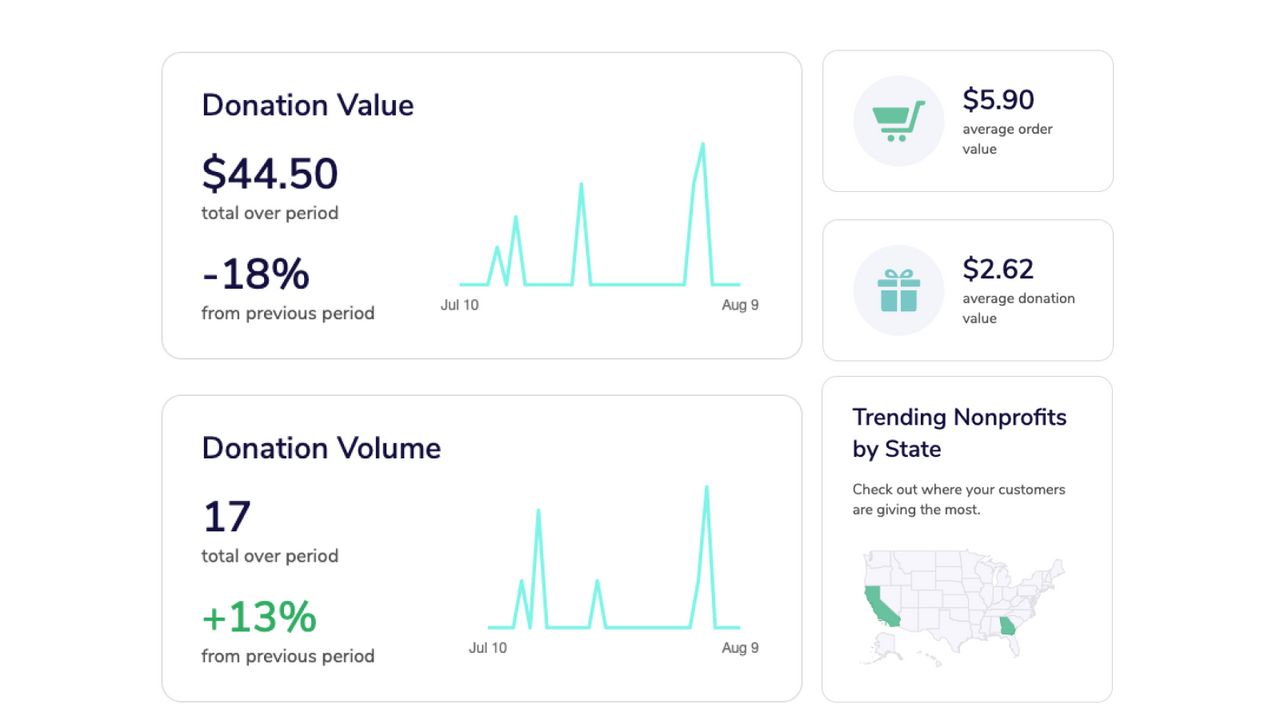Click the 'average donation value' label

click(x=1019, y=308)
